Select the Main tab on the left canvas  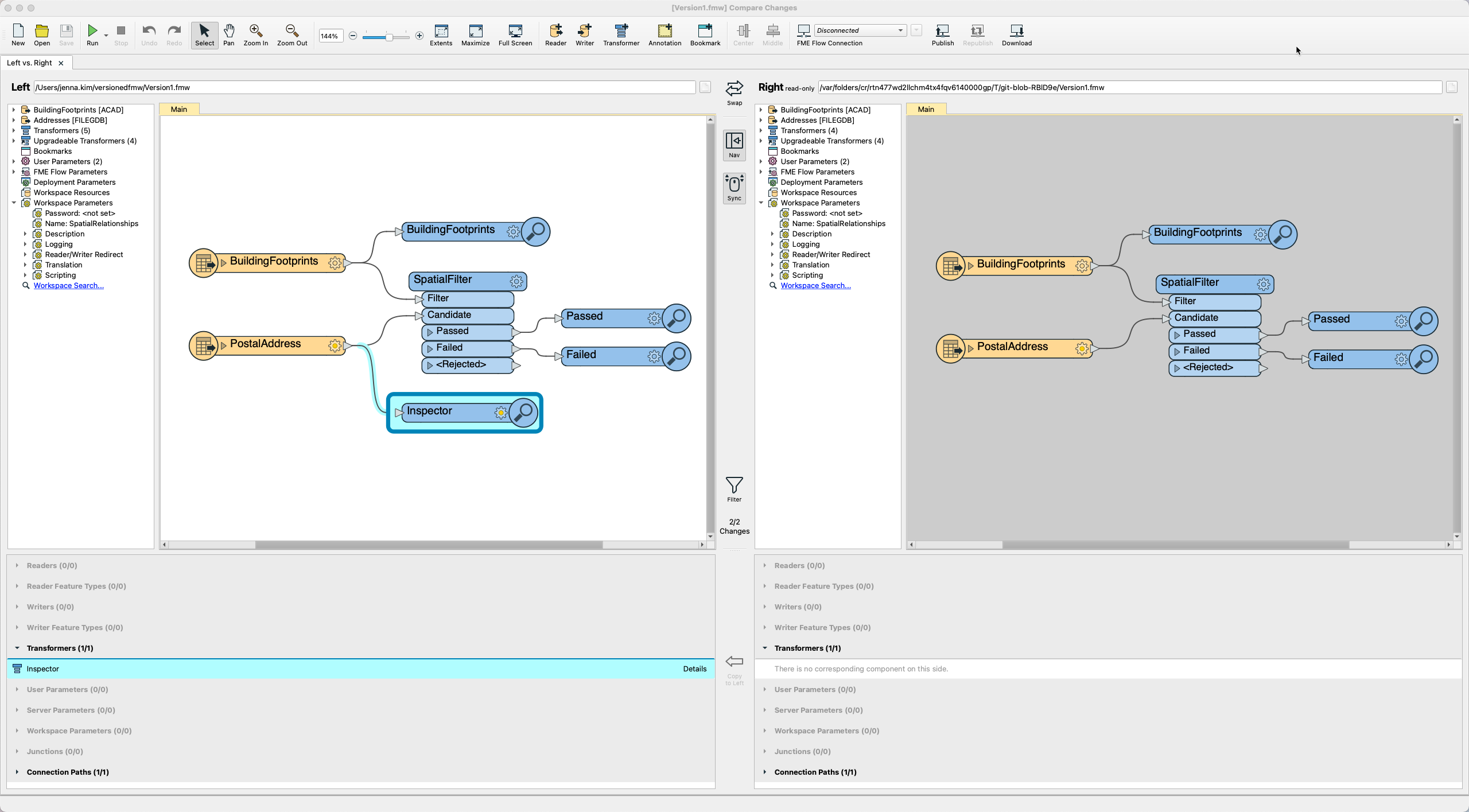click(x=179, y=109)
